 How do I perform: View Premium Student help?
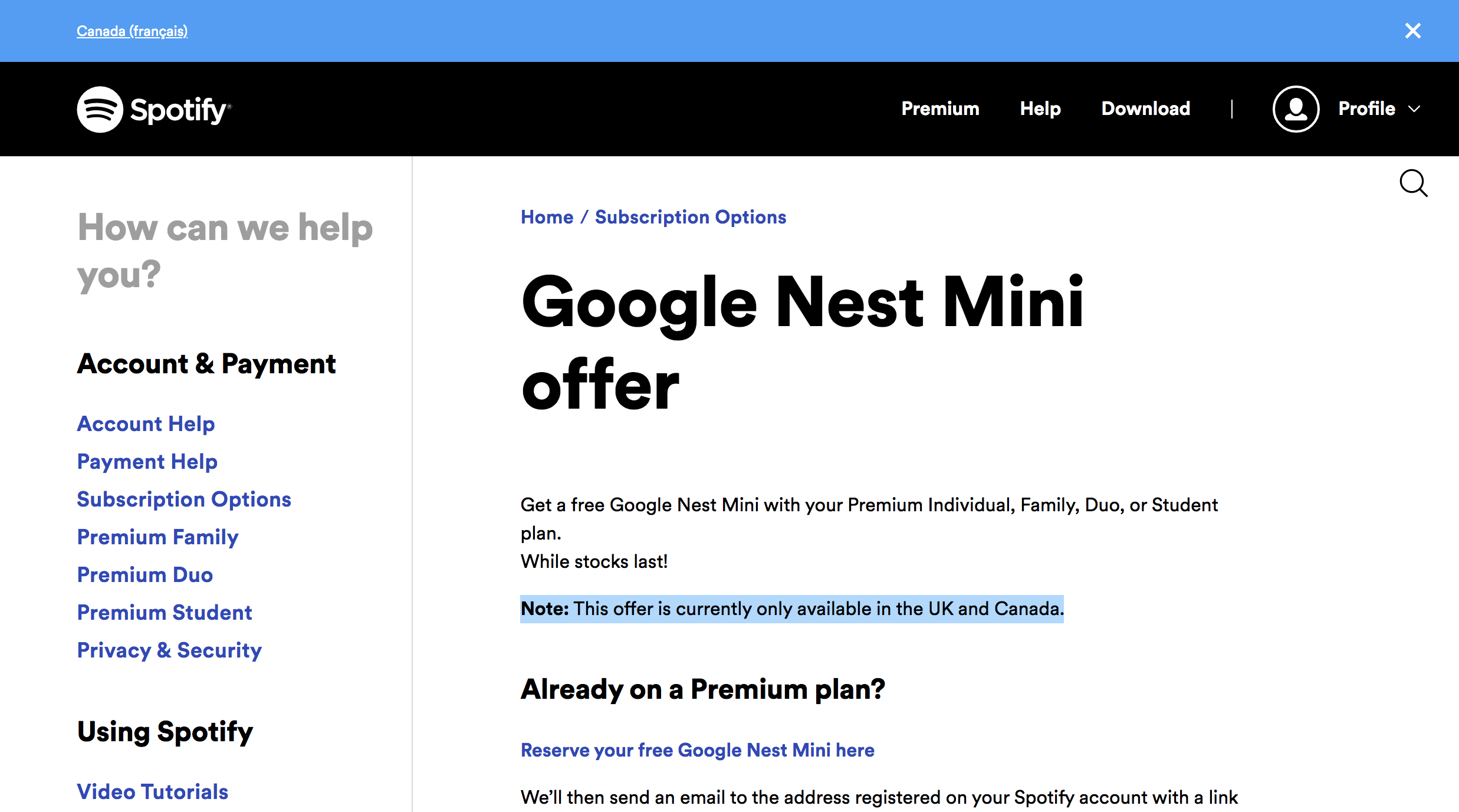click(165, 613)
